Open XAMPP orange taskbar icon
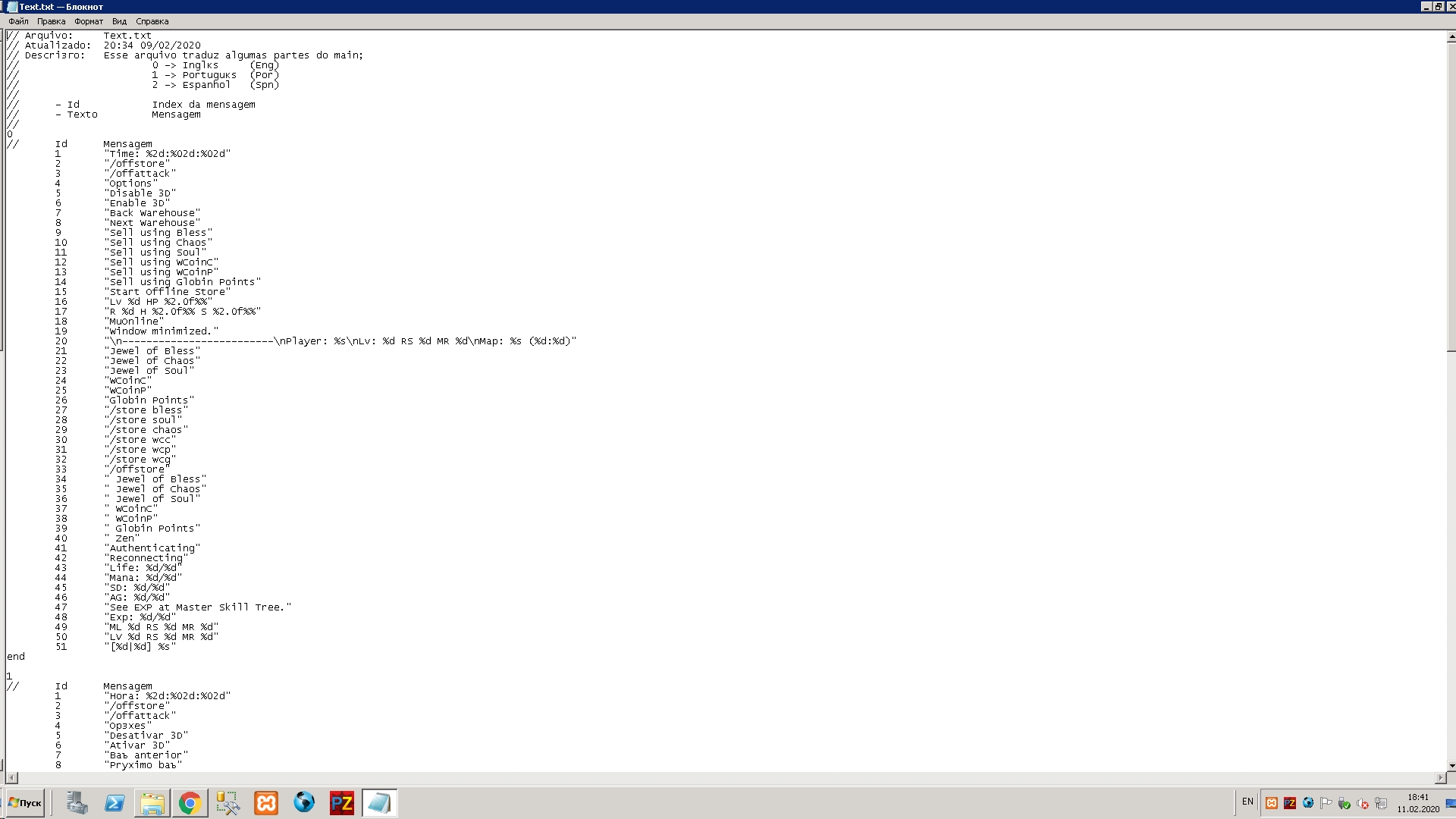 [266, 802]
